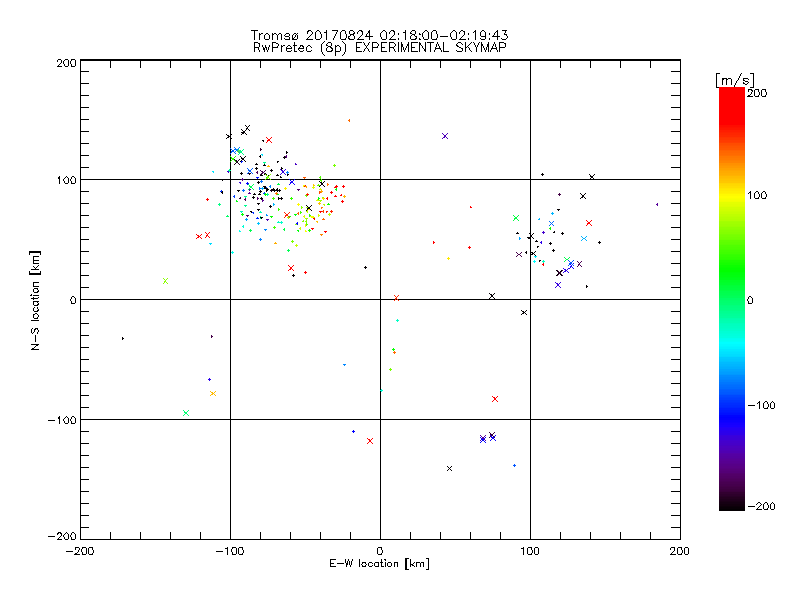Click the 'N-S location [km]' axis label
800x600 pixels.
35,300
